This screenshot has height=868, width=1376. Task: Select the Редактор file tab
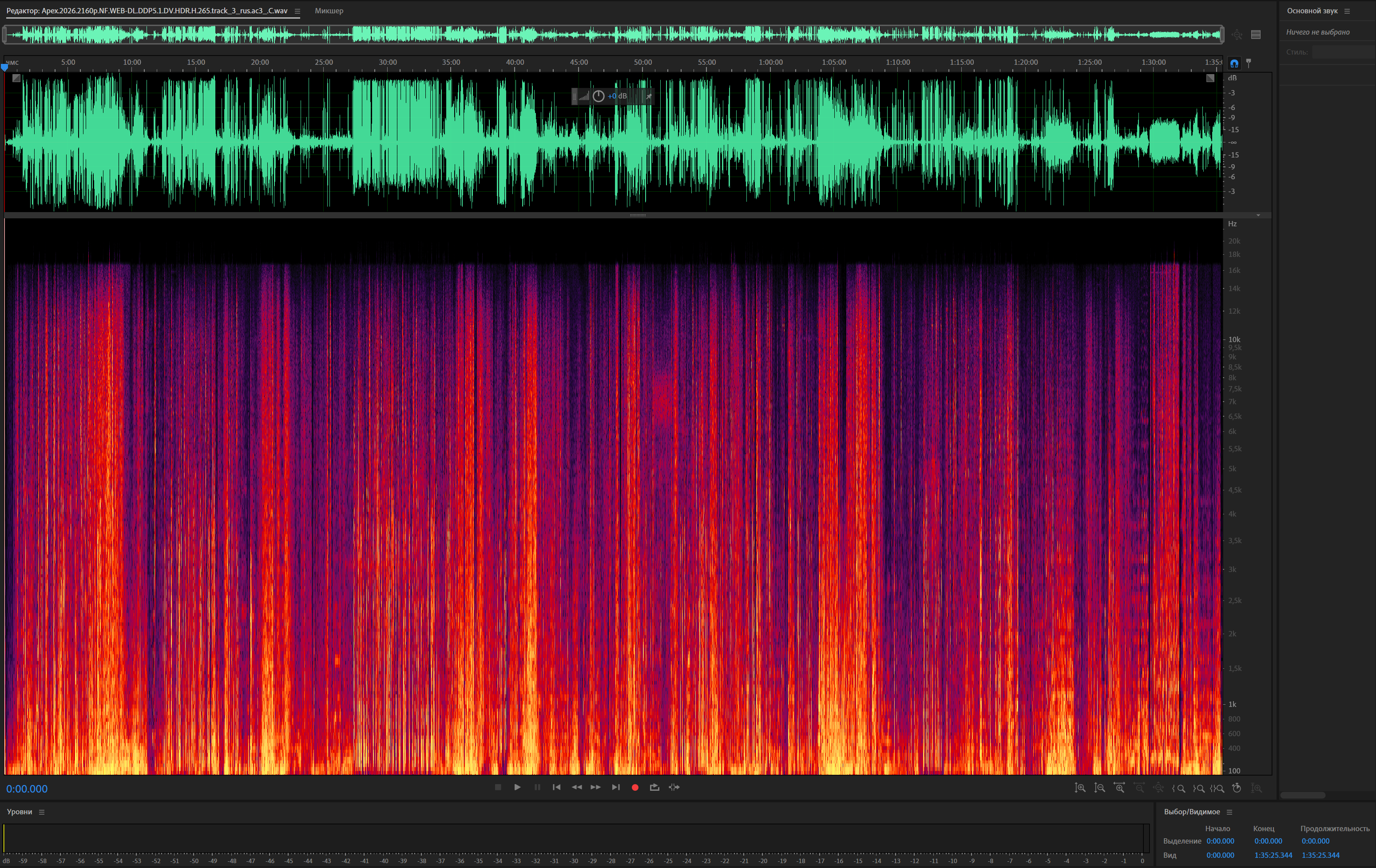pyautogui.click(x=147, y=11)
